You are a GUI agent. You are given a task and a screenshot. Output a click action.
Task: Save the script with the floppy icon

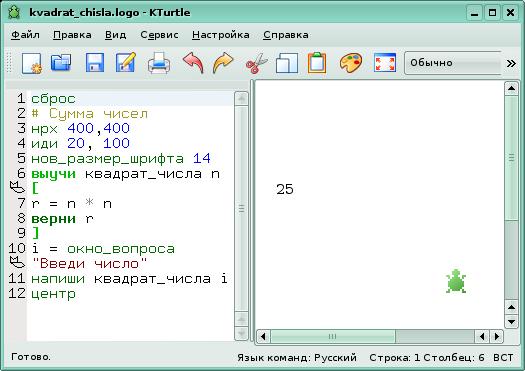pos(95,62)
